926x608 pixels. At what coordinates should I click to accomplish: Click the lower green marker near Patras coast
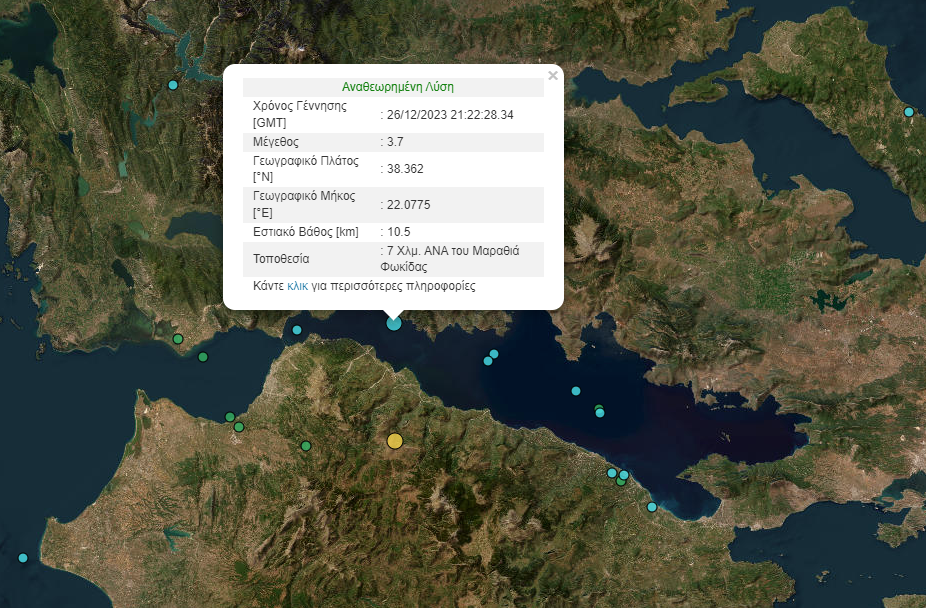point(239,427)
